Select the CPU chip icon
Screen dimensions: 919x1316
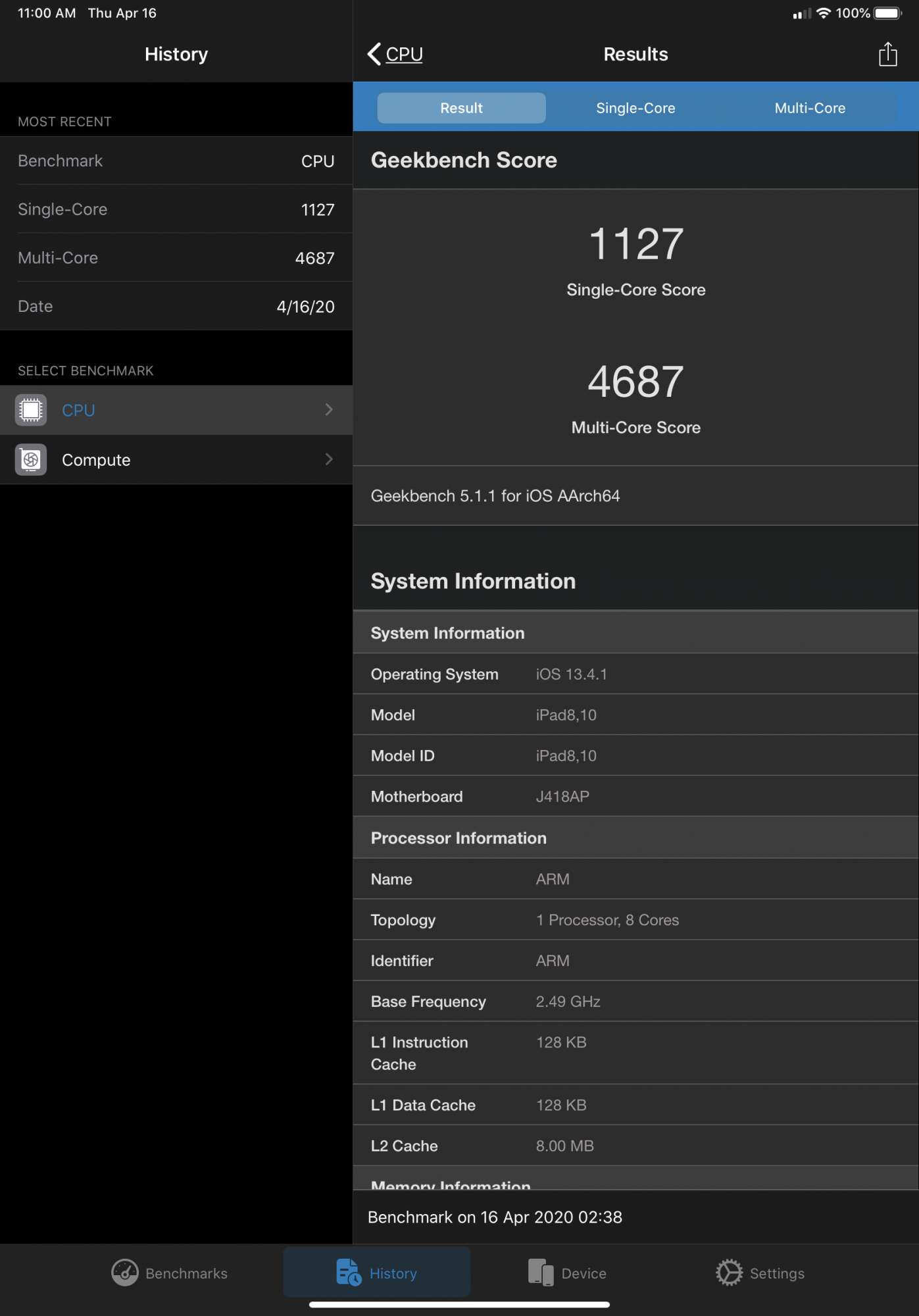click(x=31, y=410)
